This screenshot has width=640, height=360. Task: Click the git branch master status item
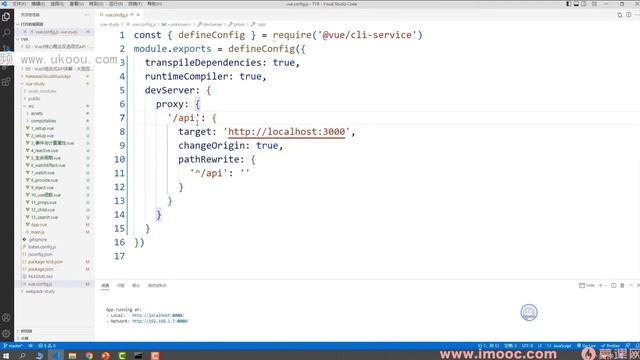coord(13,346)
